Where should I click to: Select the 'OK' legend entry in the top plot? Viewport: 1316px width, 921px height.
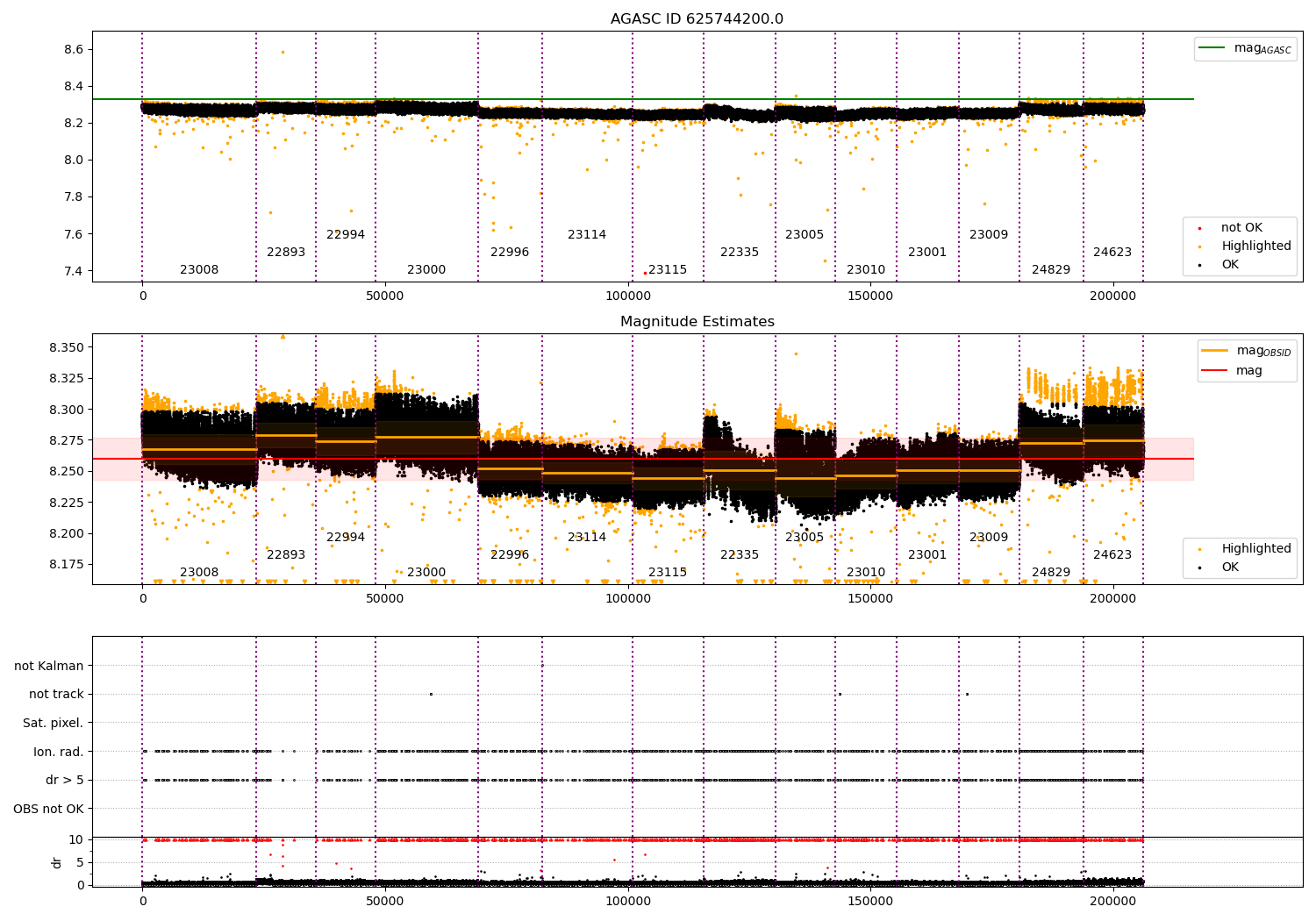(x=1230, y=265)
